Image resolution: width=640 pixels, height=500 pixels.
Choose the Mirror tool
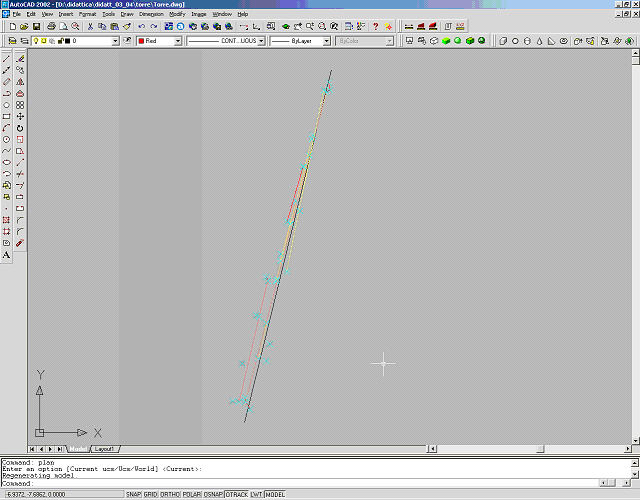20,82
